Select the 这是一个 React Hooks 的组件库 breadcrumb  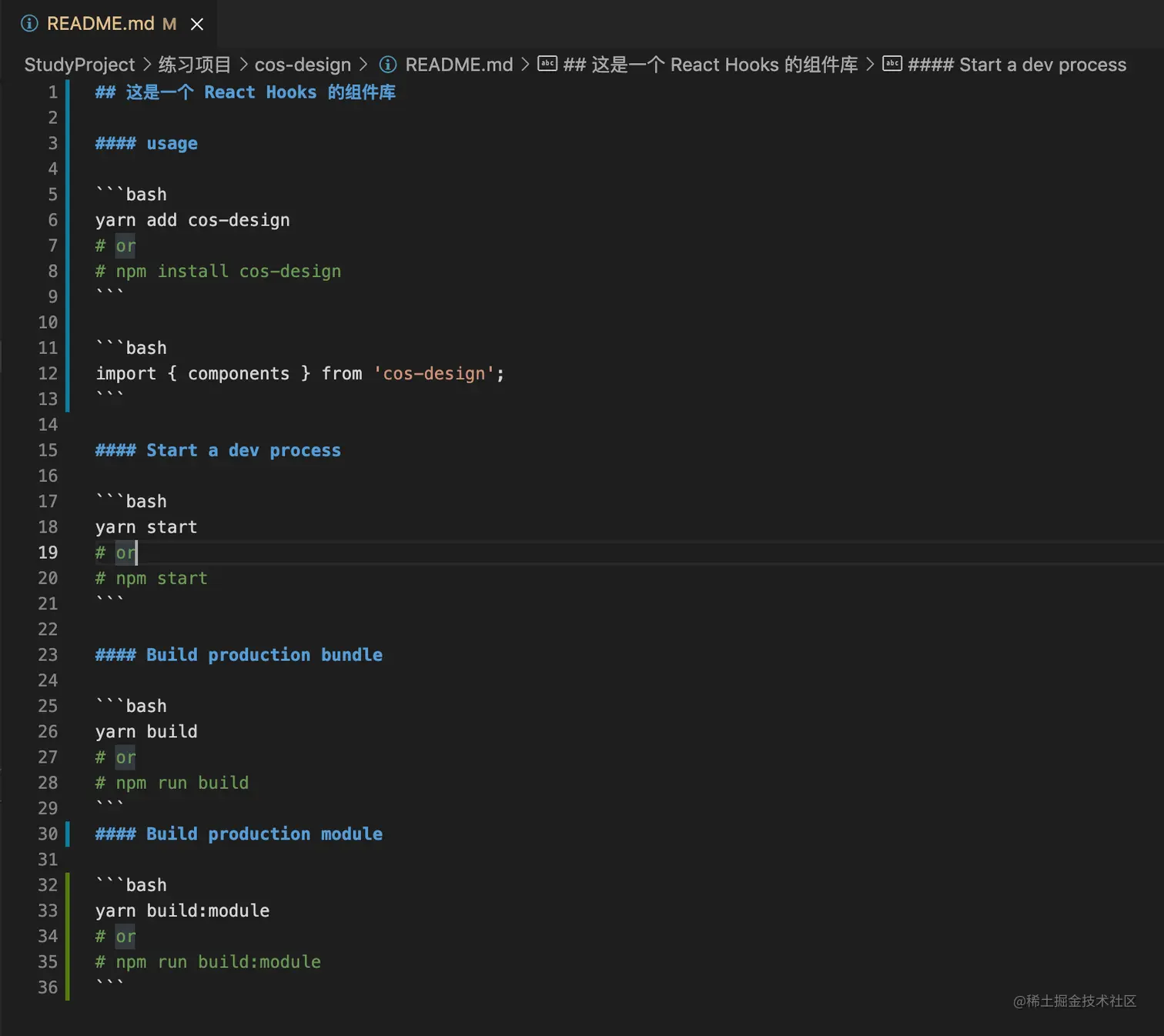(x=710, y=65)
